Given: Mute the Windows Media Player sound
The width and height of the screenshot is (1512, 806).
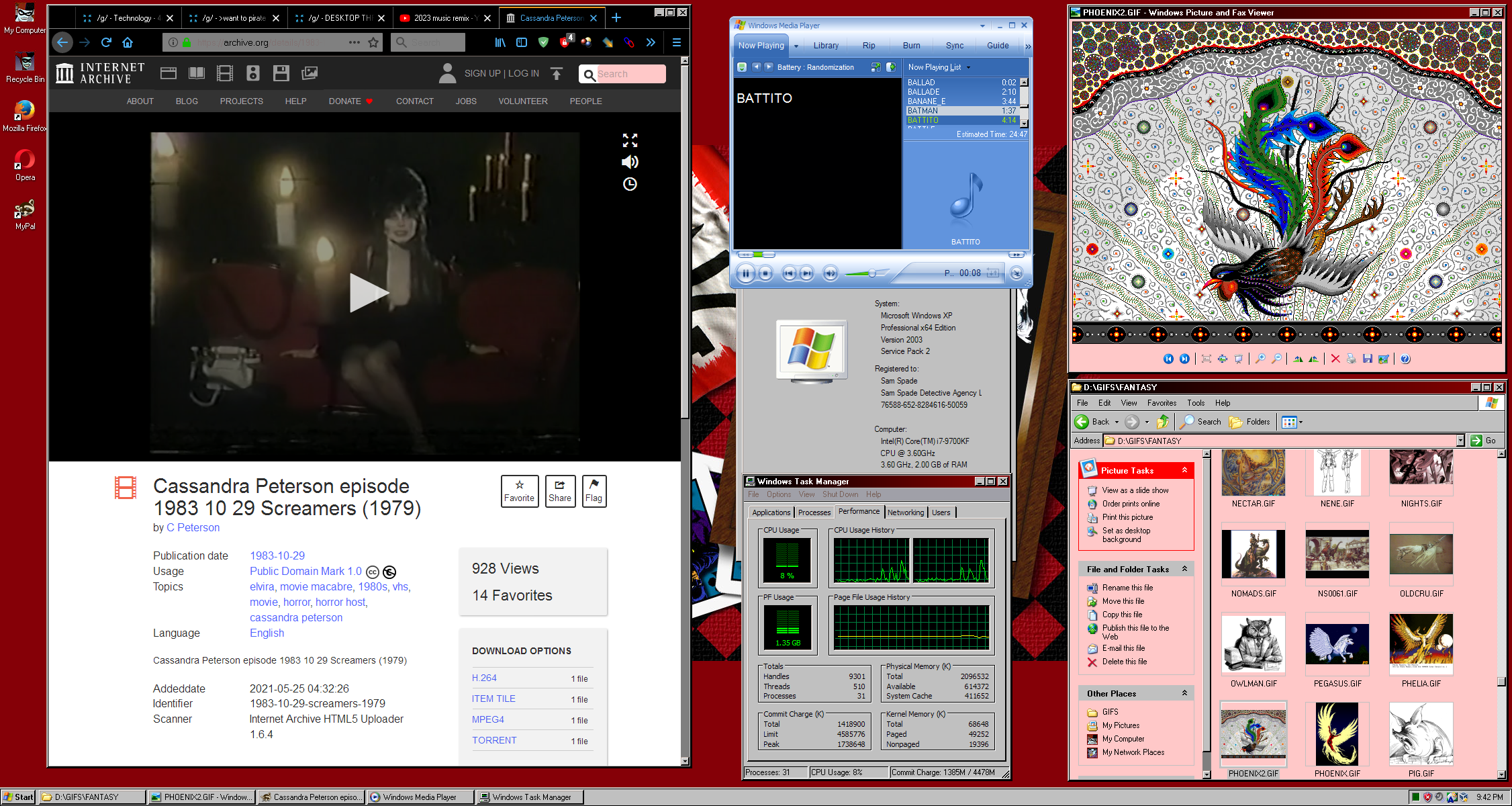Looking at the screenshot, I should click(831, 273).
